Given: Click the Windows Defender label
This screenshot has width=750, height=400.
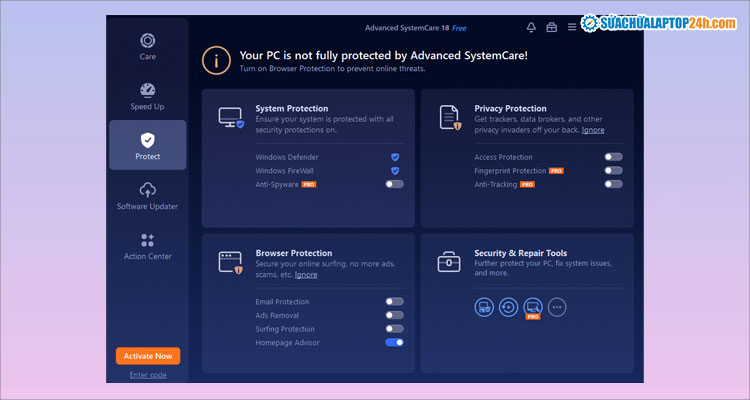Looking at the screenshot, I should click(287, 157).
